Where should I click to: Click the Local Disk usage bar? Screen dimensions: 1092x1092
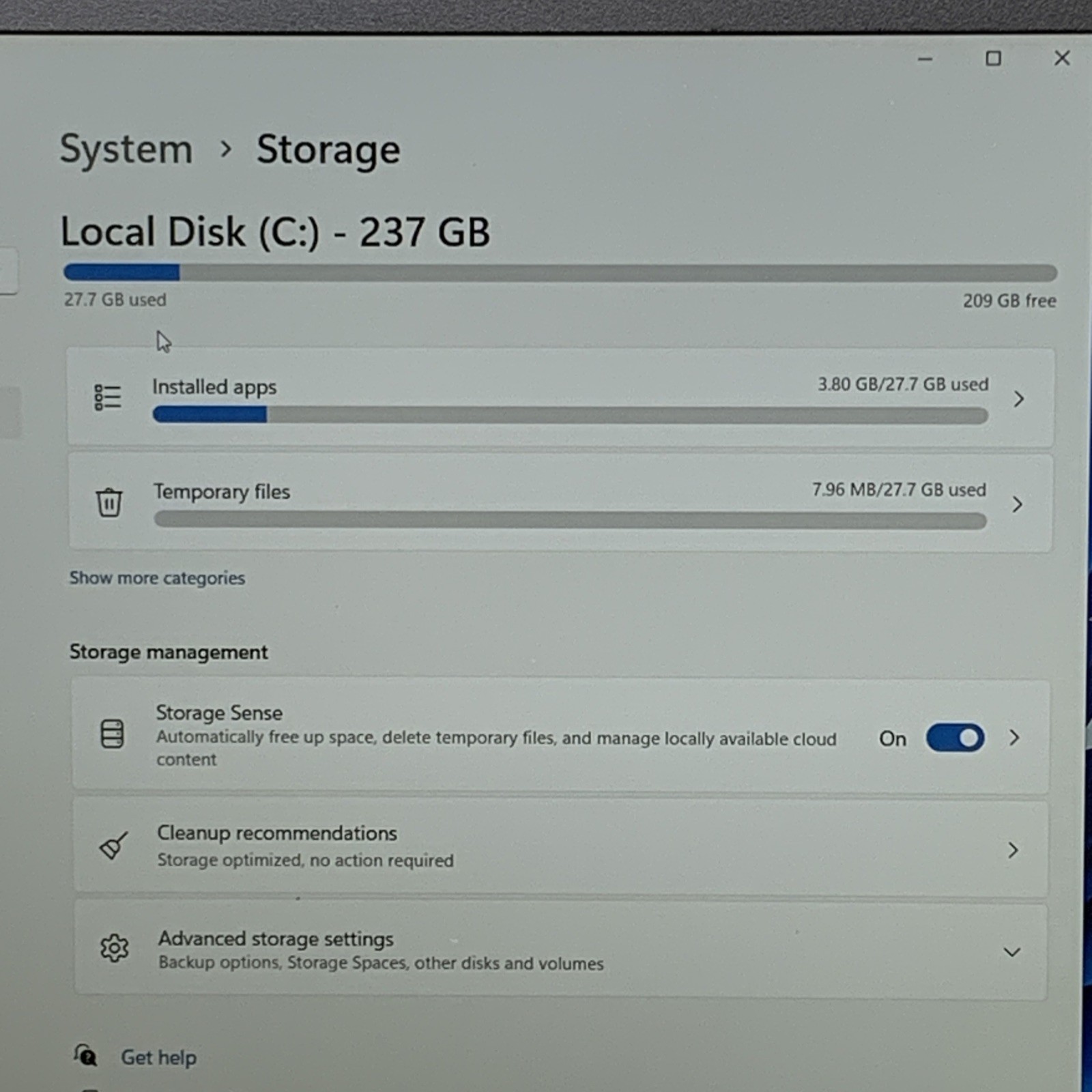coord(560,273)
